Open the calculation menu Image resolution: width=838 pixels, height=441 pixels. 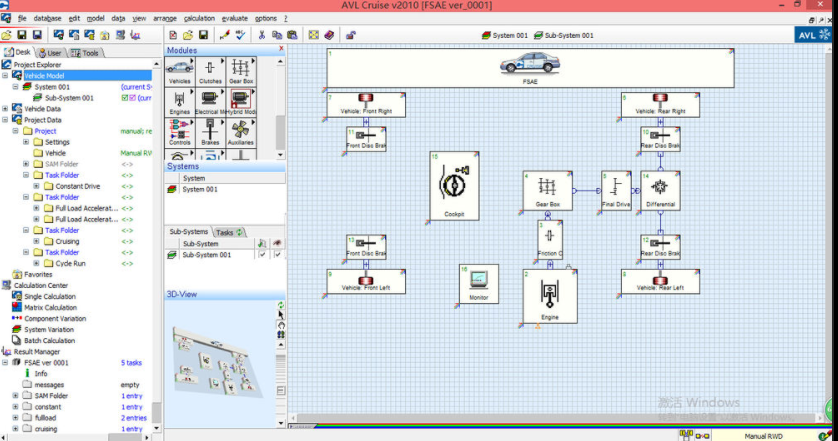coord(199,18)
